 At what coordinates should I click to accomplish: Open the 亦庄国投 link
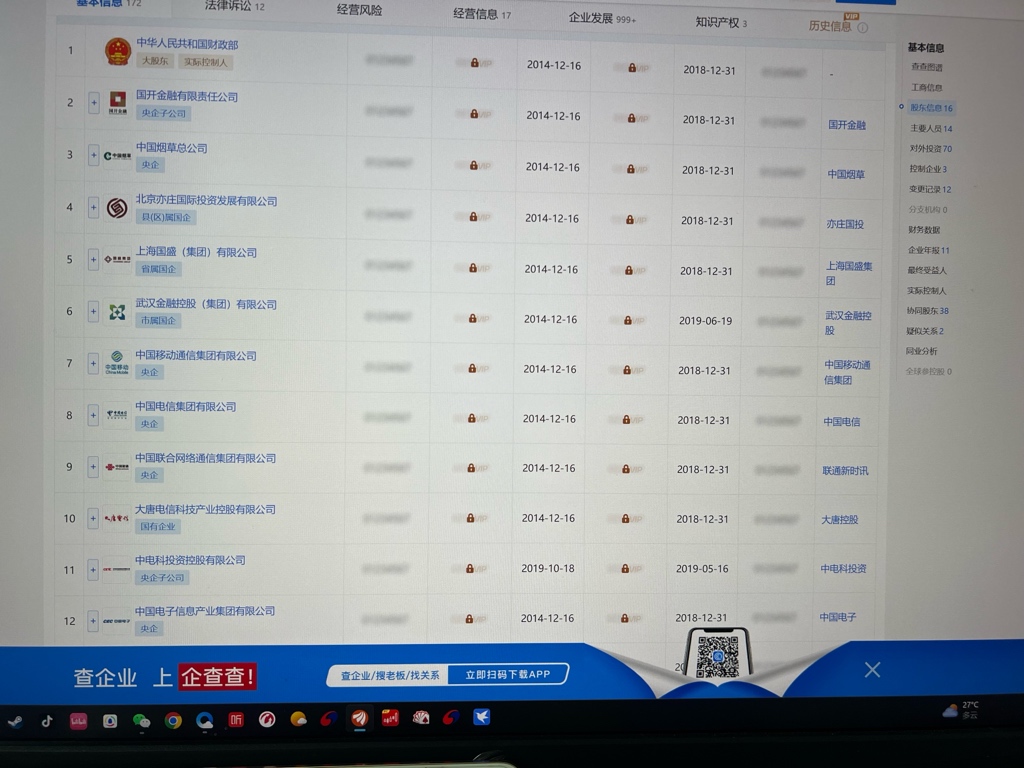845,224
